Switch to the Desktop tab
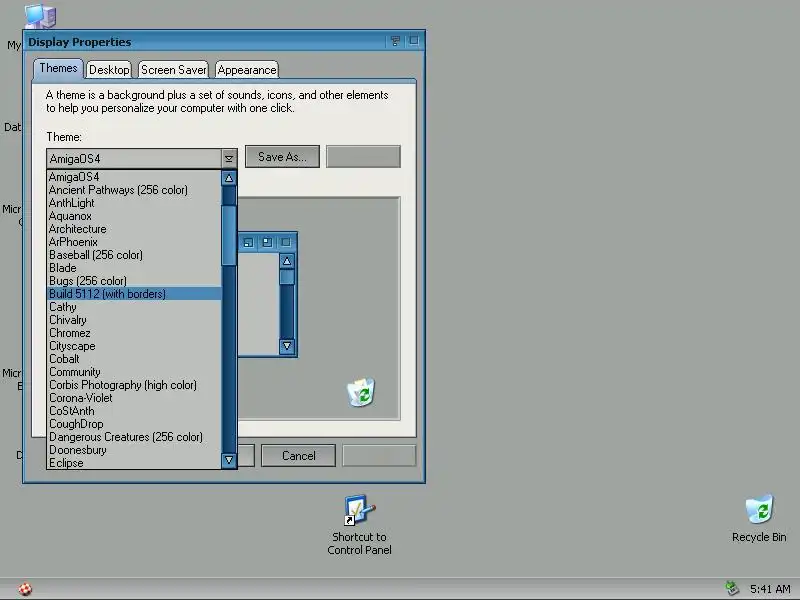The height and width of the screenshot is (600, 800). [x=109, y=70]
